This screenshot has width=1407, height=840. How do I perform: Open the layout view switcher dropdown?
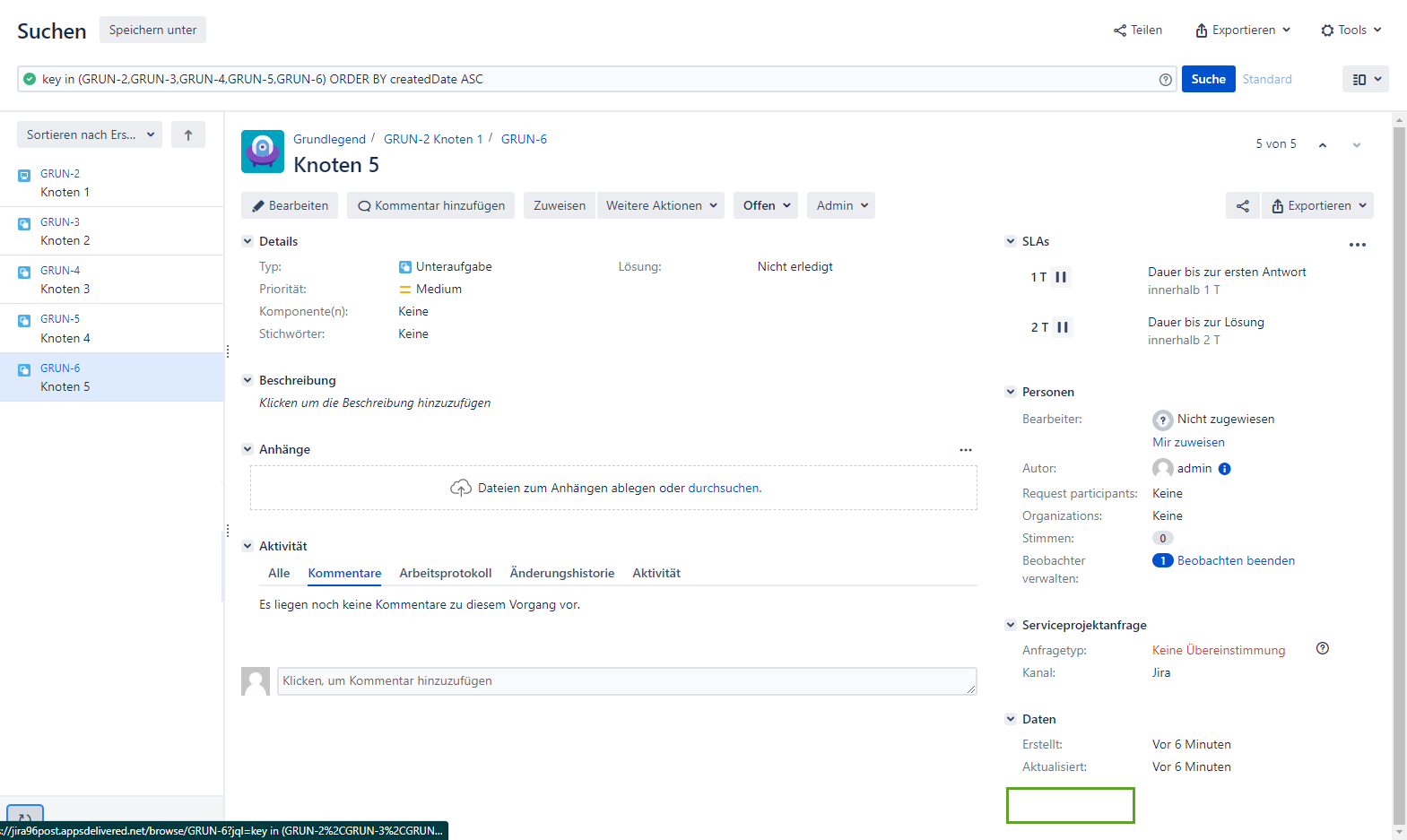(1365, 80)
